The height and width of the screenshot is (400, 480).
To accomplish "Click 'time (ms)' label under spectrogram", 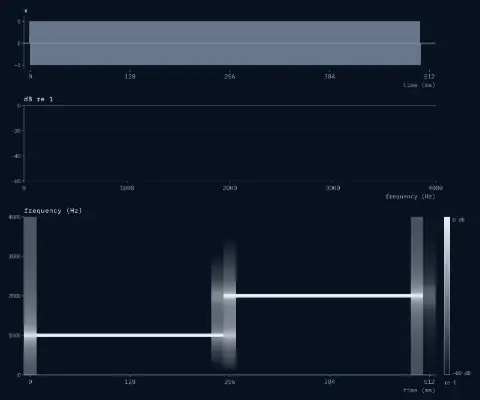I will click(419, 390).
